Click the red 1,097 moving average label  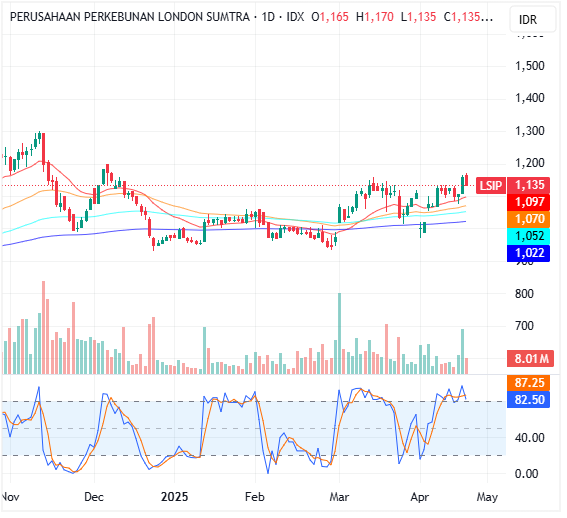[529, 202]
